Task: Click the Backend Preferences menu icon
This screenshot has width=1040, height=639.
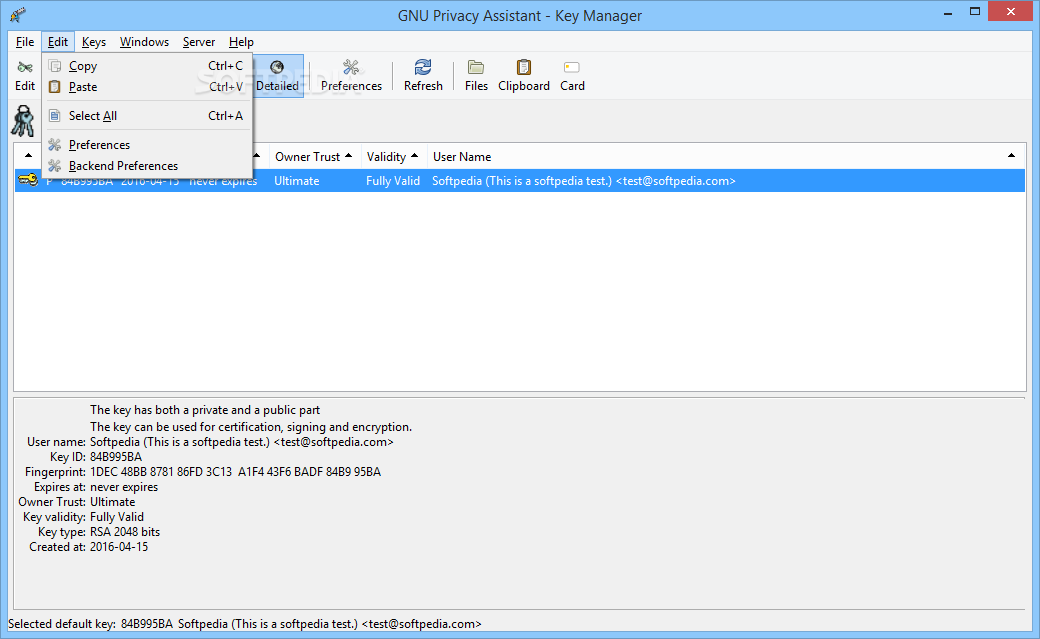Action: (x=55, y=166)
